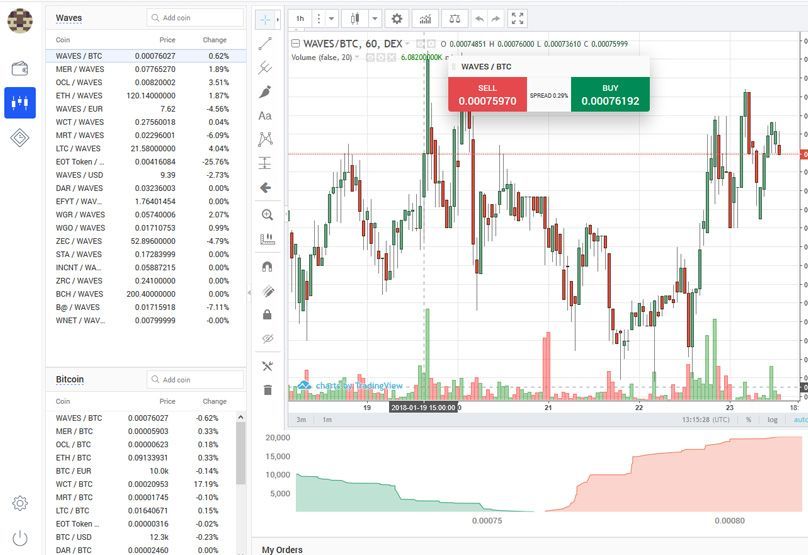
Task: Click the redo arrow
Action: [495, 19]
